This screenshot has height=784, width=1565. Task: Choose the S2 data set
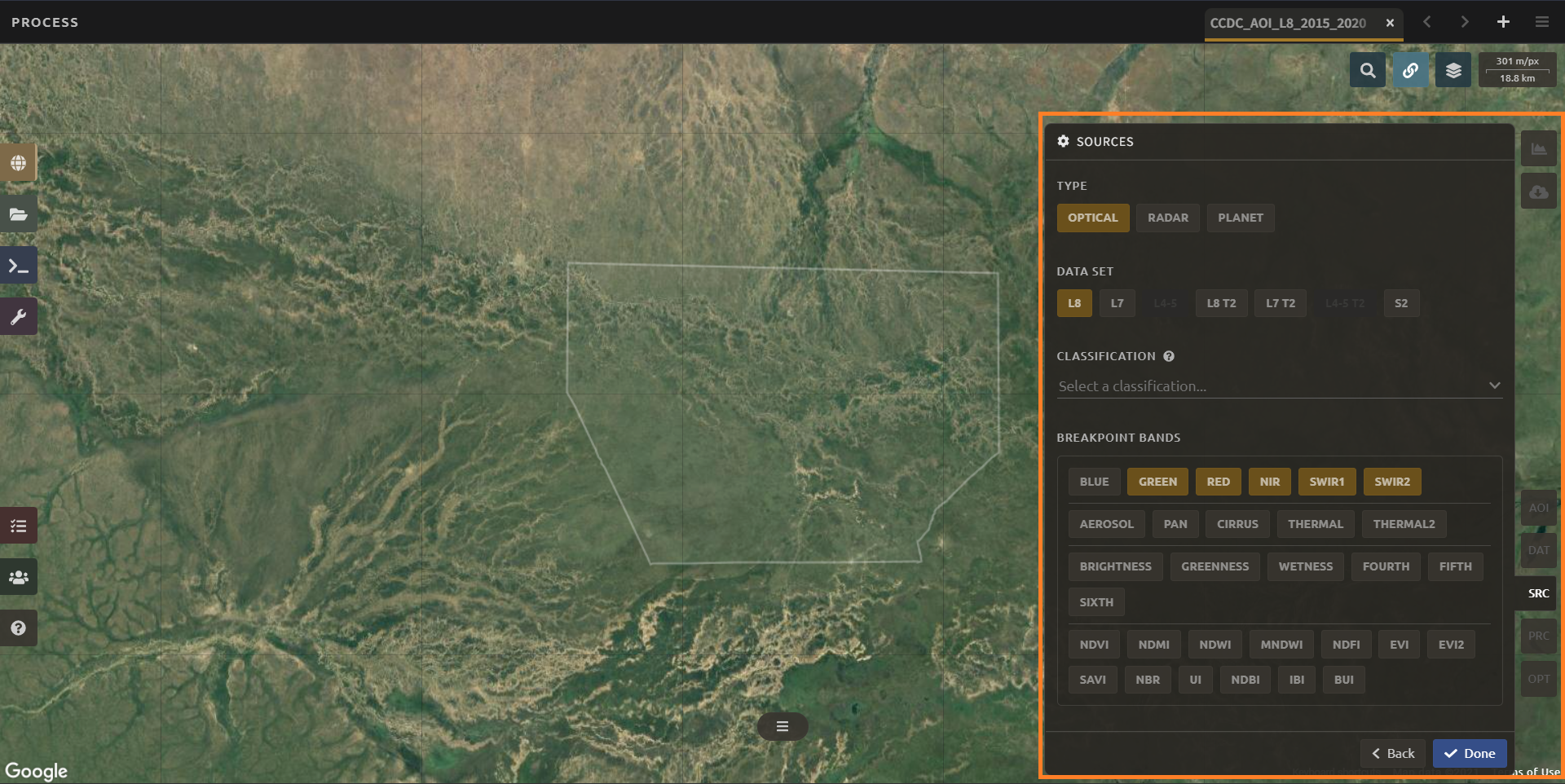click(1400, 303)
